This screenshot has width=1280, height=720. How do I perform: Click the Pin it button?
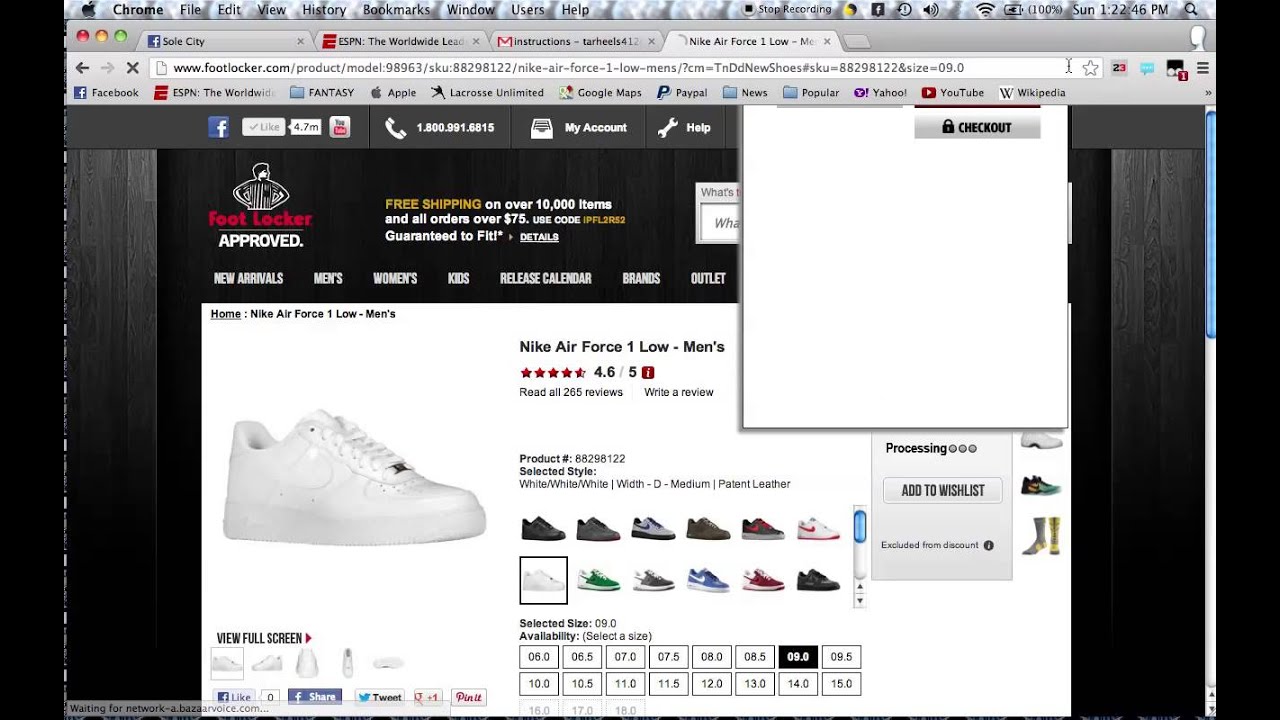(x=469, y=697)
